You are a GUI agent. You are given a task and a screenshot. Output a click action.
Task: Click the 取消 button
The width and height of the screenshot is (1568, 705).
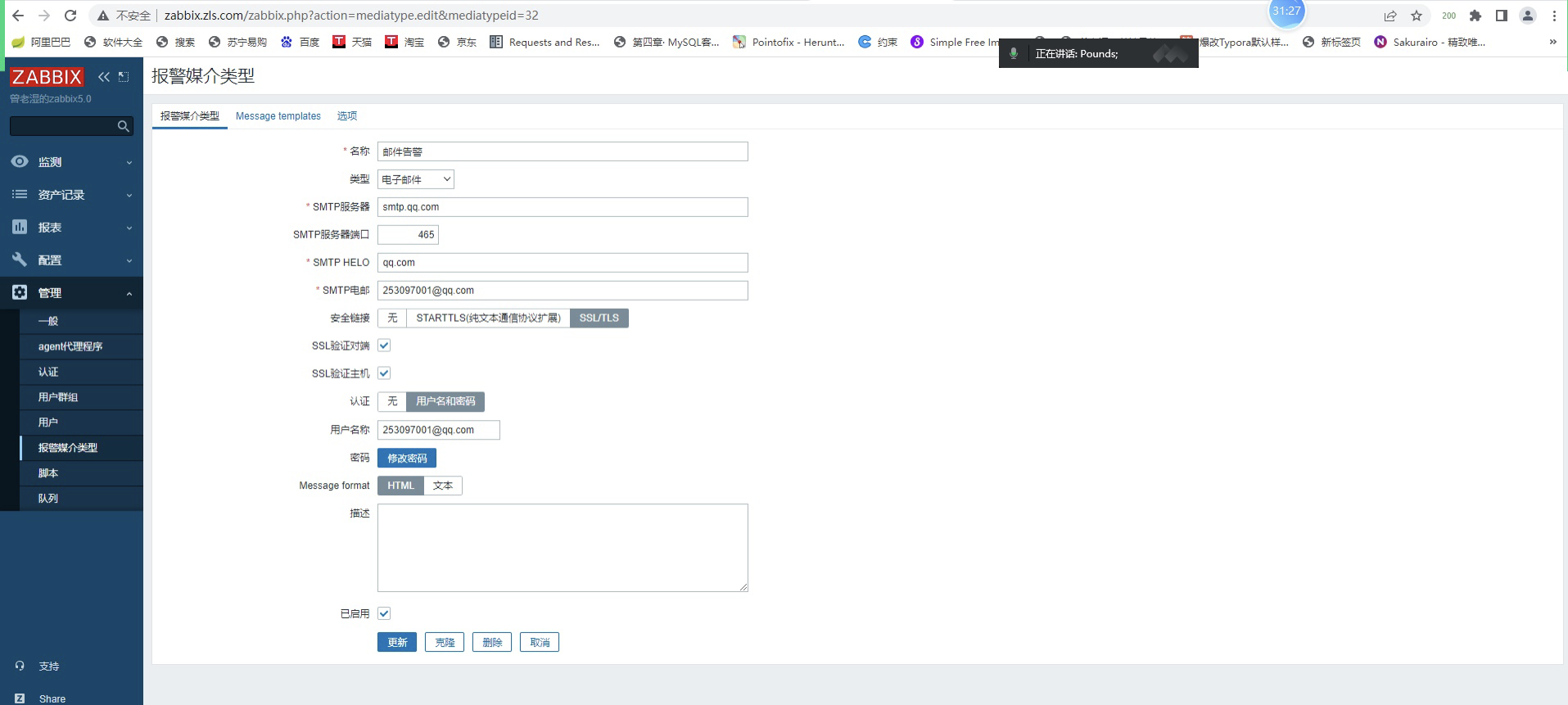click(540, 643)
